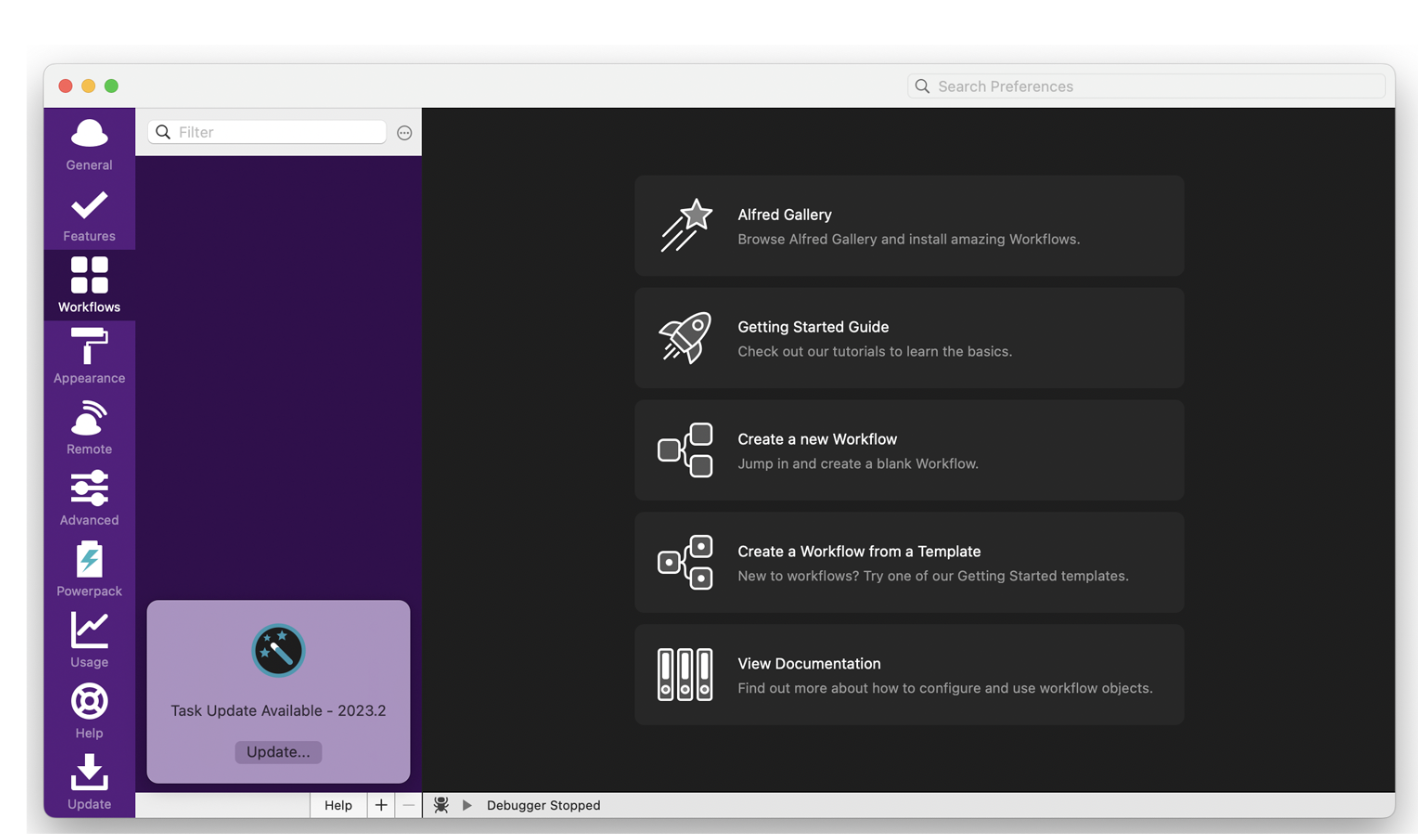
Task: Click the View Documentation binders icon
Action: coord(685,674)
